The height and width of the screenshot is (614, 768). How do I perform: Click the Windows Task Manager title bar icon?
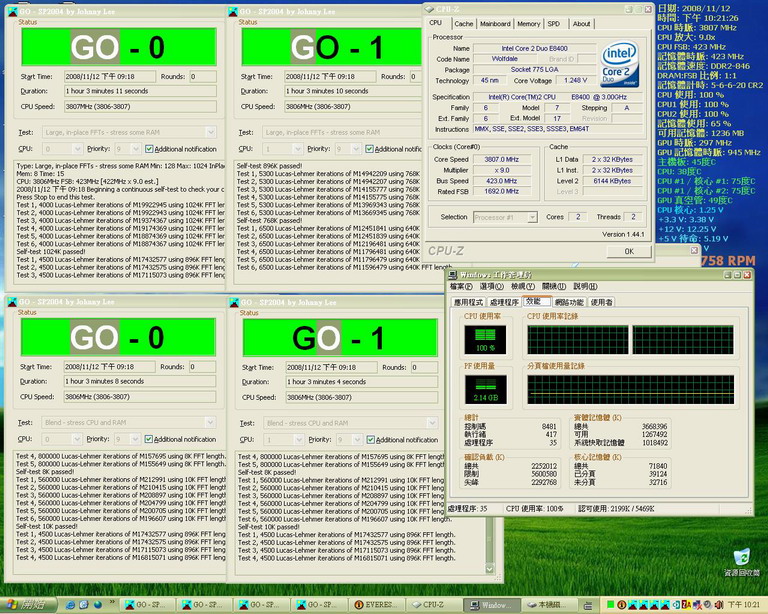[453, 275]
